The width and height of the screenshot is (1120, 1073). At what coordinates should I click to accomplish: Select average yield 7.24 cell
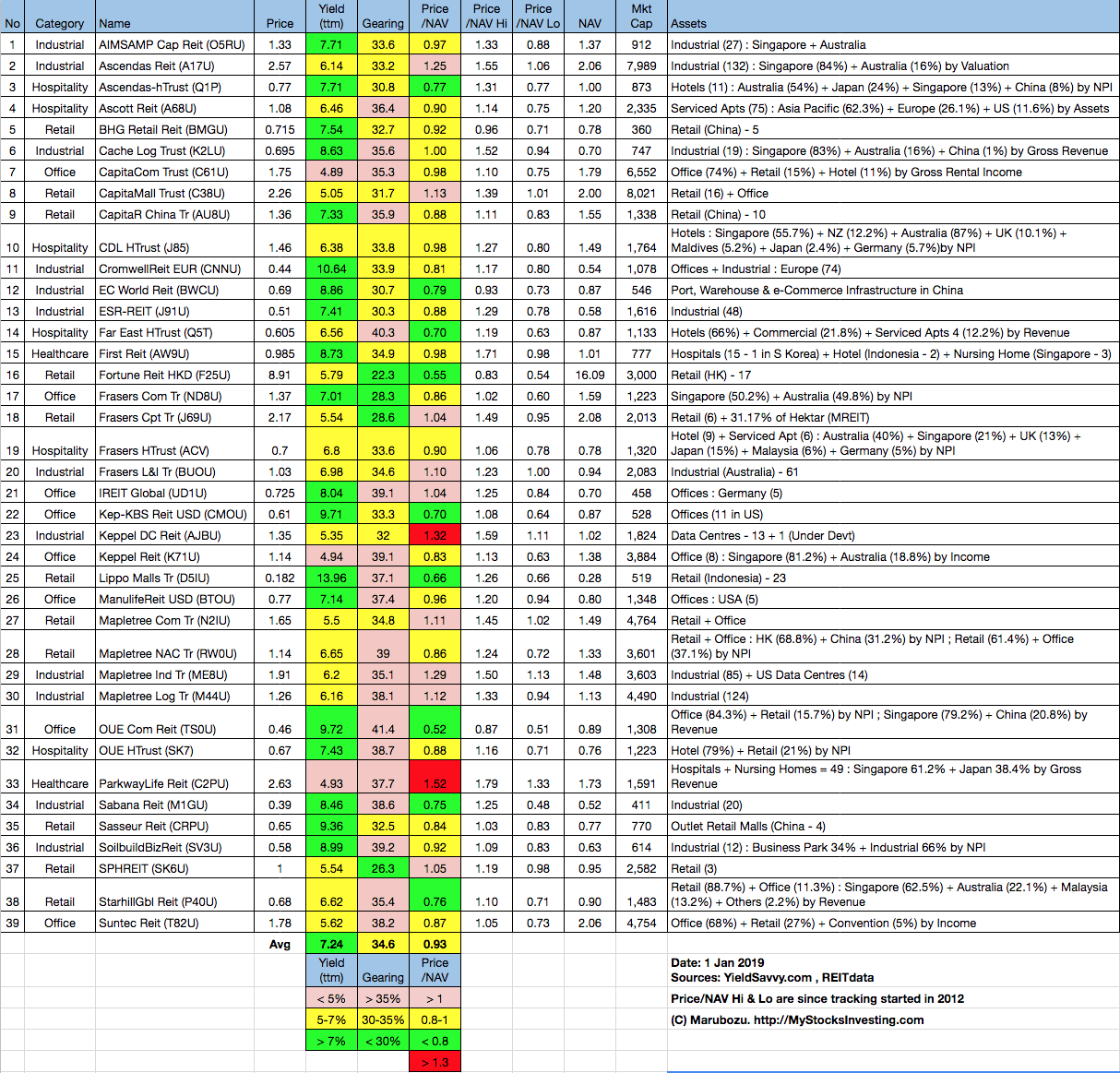point(331,944)
